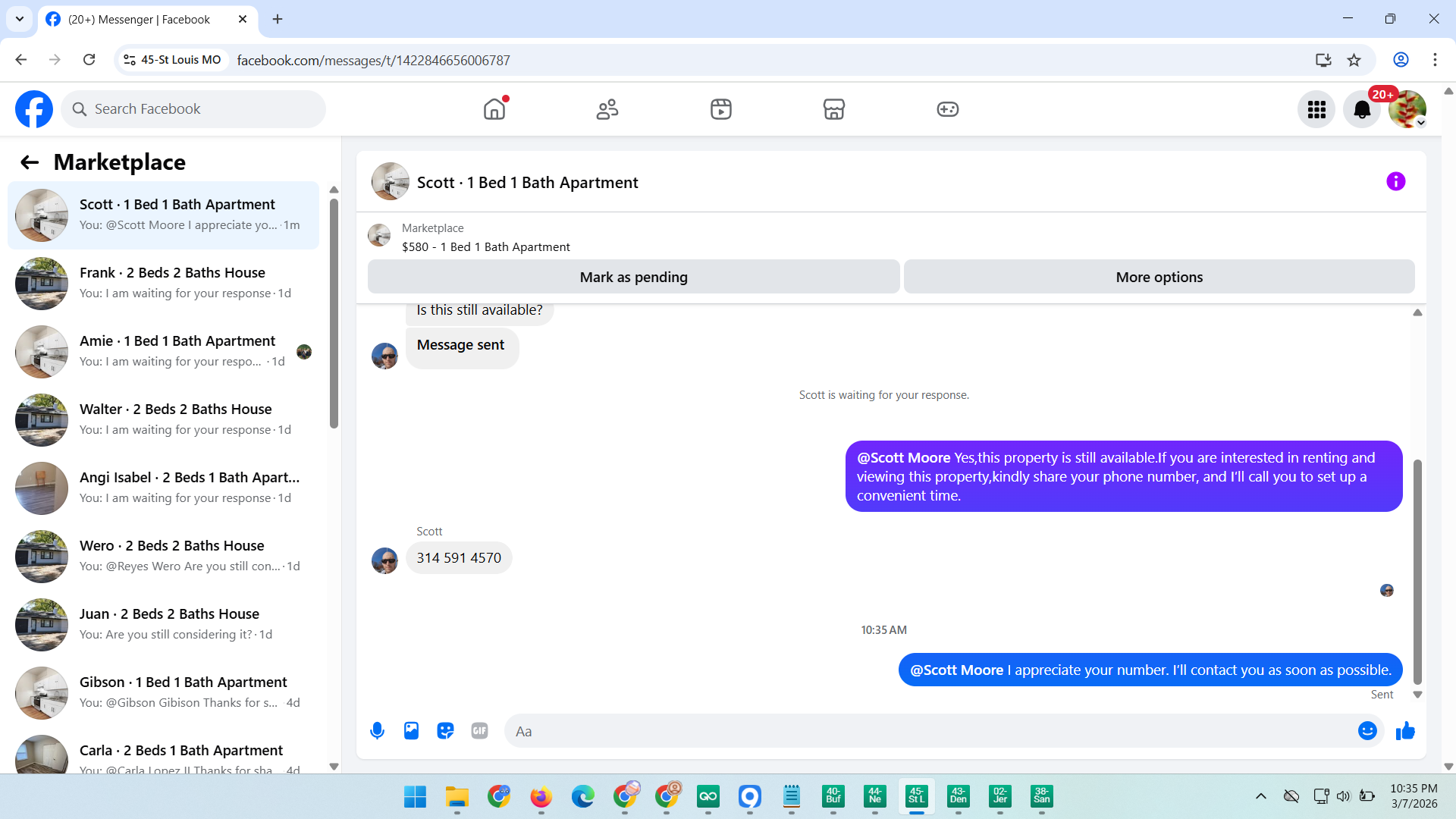Open Firefox from the taskbar

tap(541, 796)
